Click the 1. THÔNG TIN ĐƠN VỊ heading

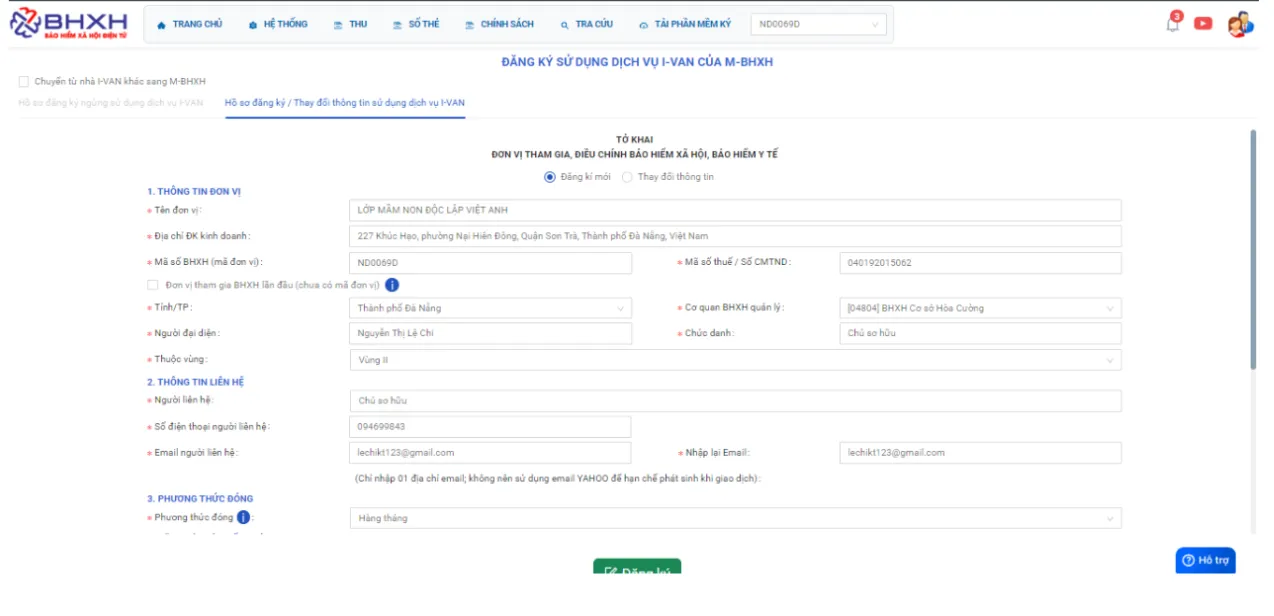[x=194, y=191]
